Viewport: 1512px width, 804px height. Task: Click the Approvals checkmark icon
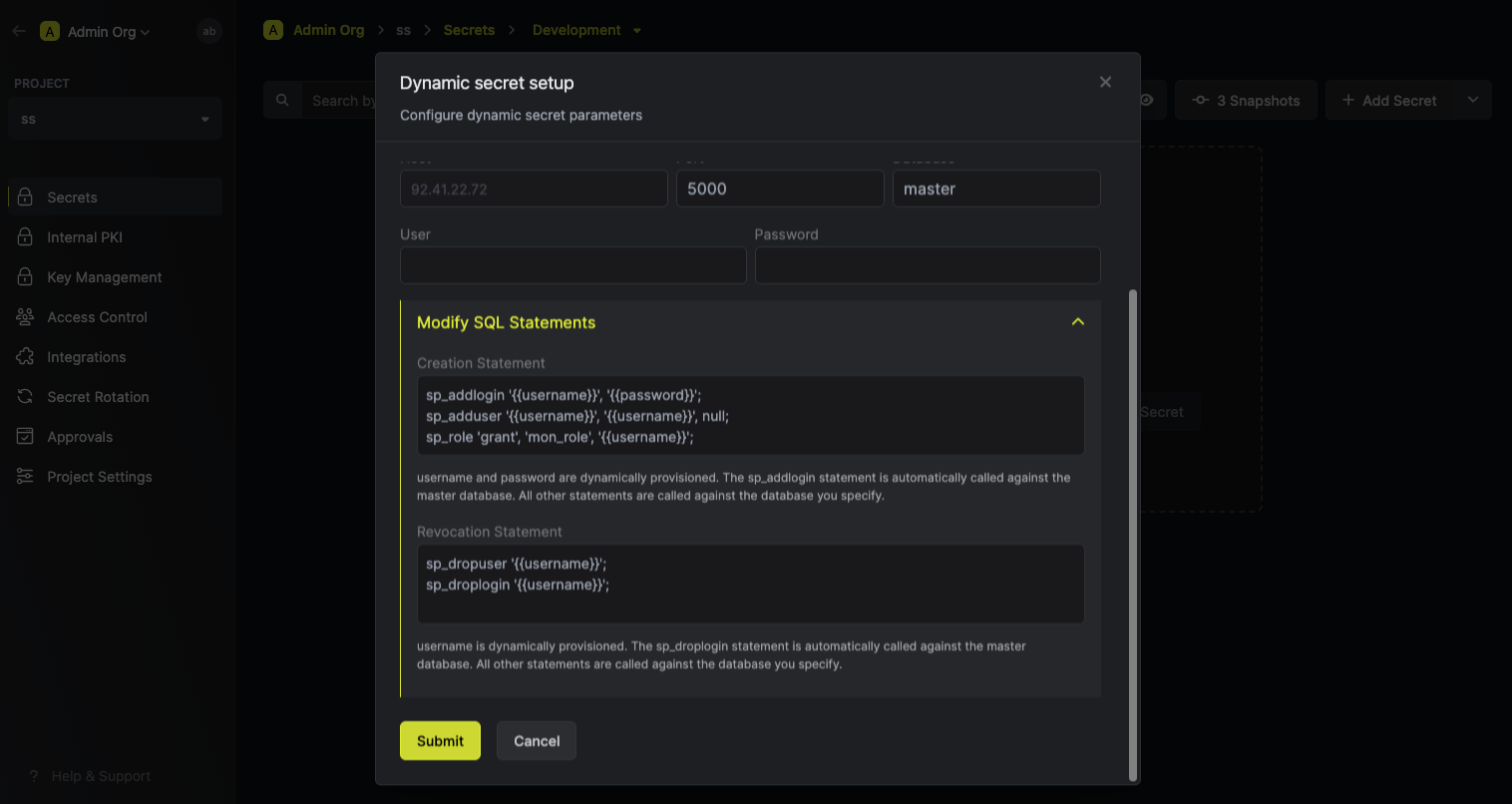[25, 436]
